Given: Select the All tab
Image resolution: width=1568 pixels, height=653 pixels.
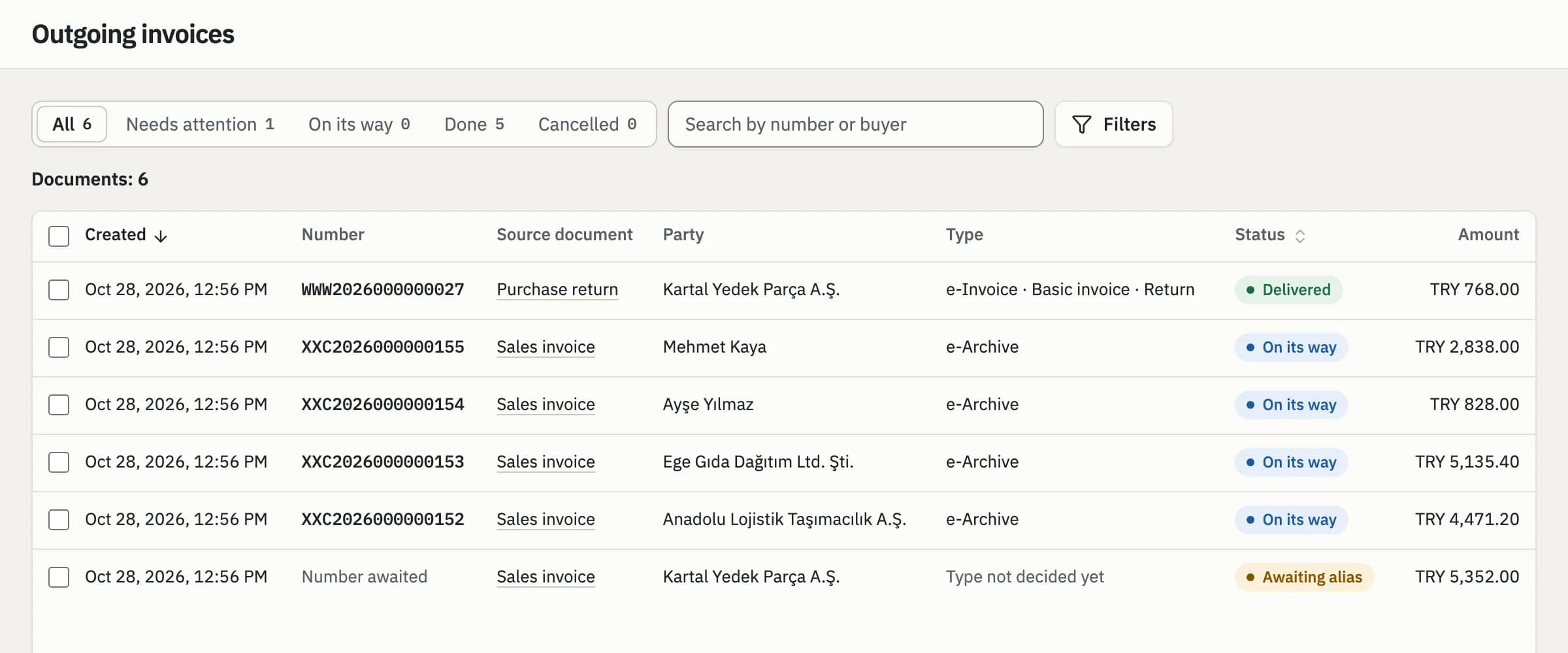Looking at the screenshot, I should [x=72, y=124].
